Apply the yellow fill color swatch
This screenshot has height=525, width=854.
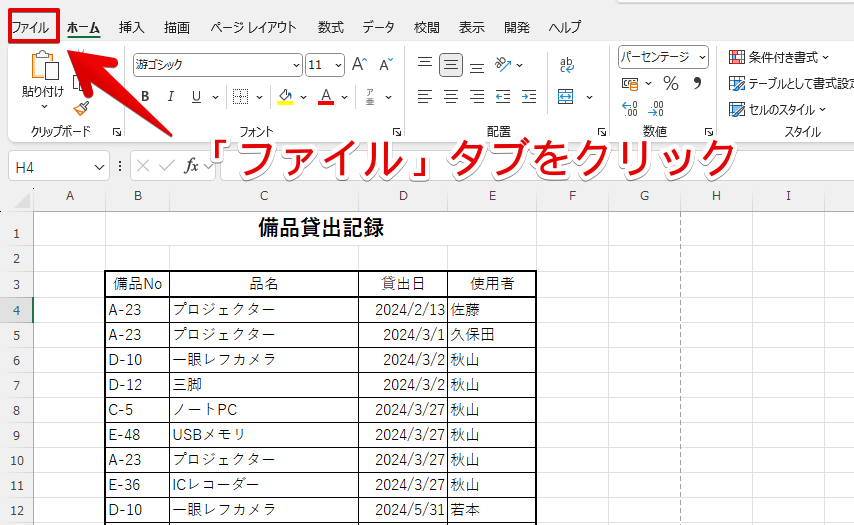(285, 97)
